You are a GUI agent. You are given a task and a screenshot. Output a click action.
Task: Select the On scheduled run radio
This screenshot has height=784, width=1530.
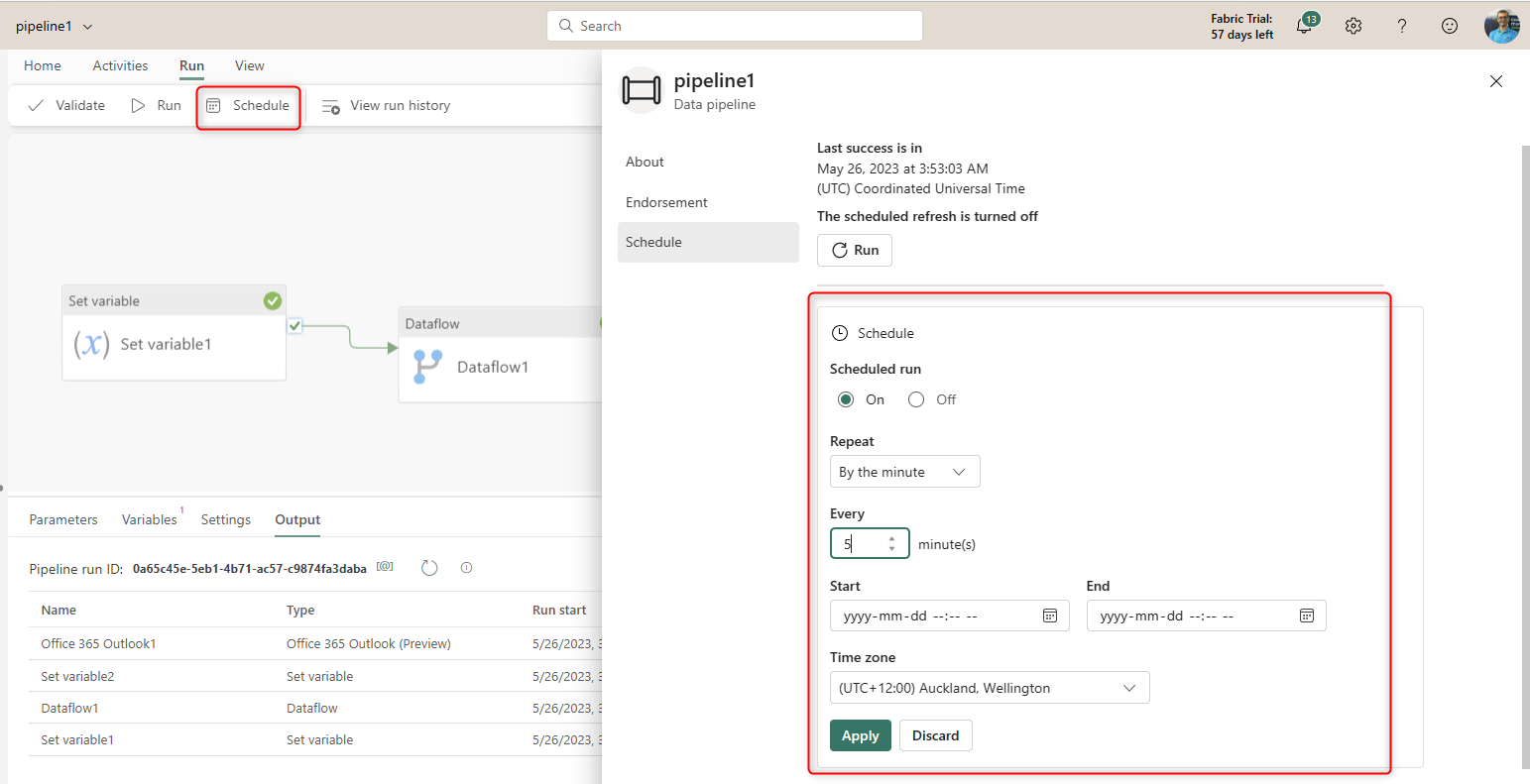point(846,399)
